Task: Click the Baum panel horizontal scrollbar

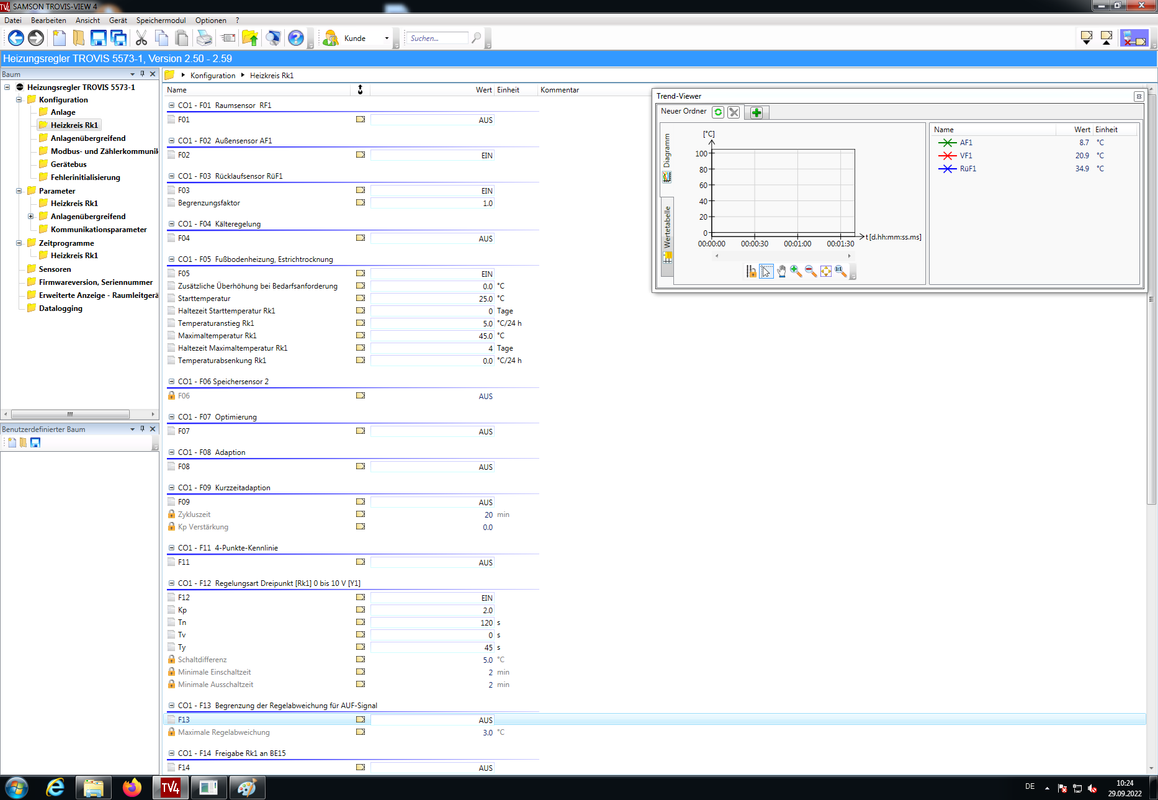Action: click(x=79, y=414)
